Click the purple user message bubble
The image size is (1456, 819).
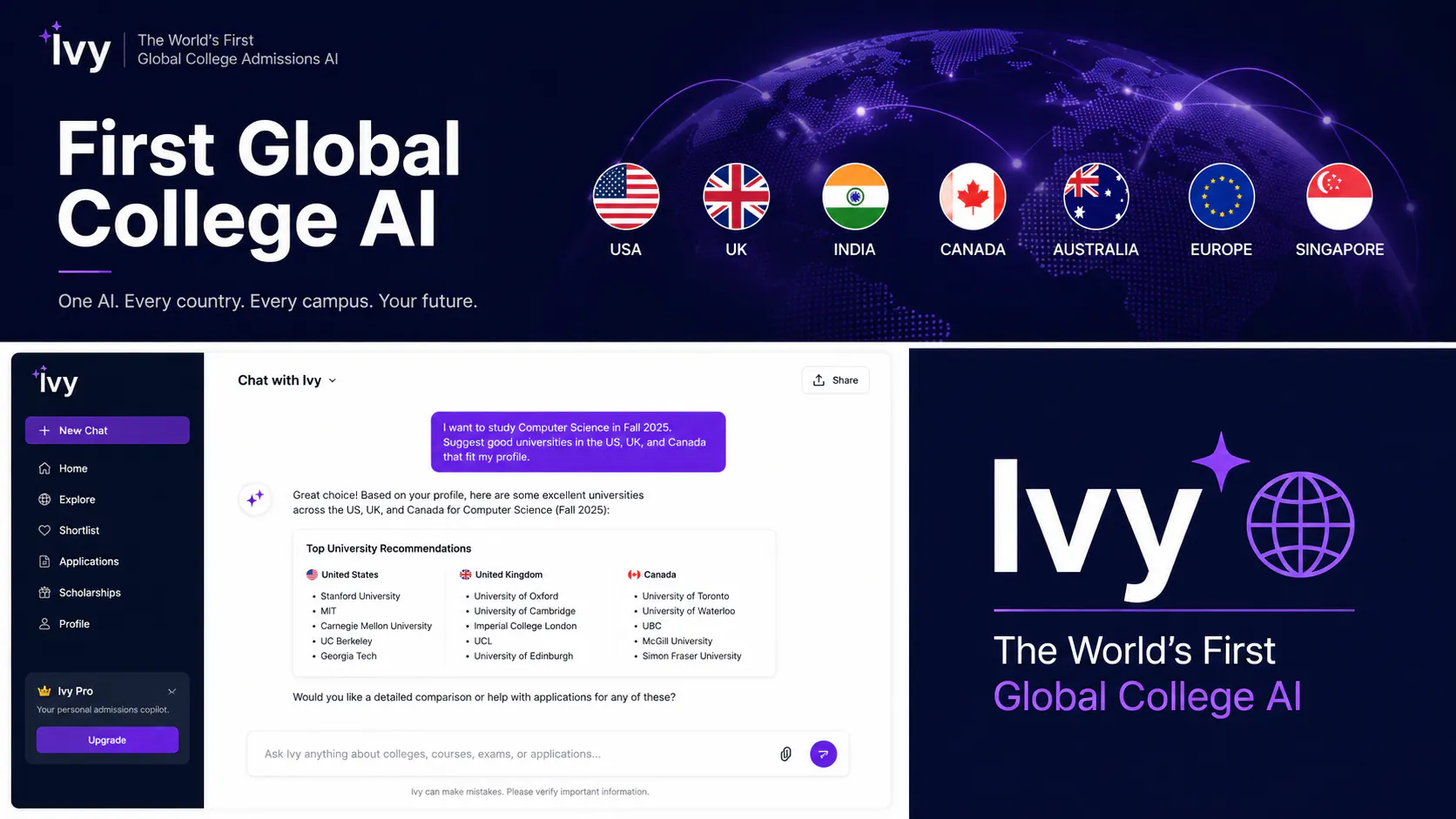coord(578,442)
